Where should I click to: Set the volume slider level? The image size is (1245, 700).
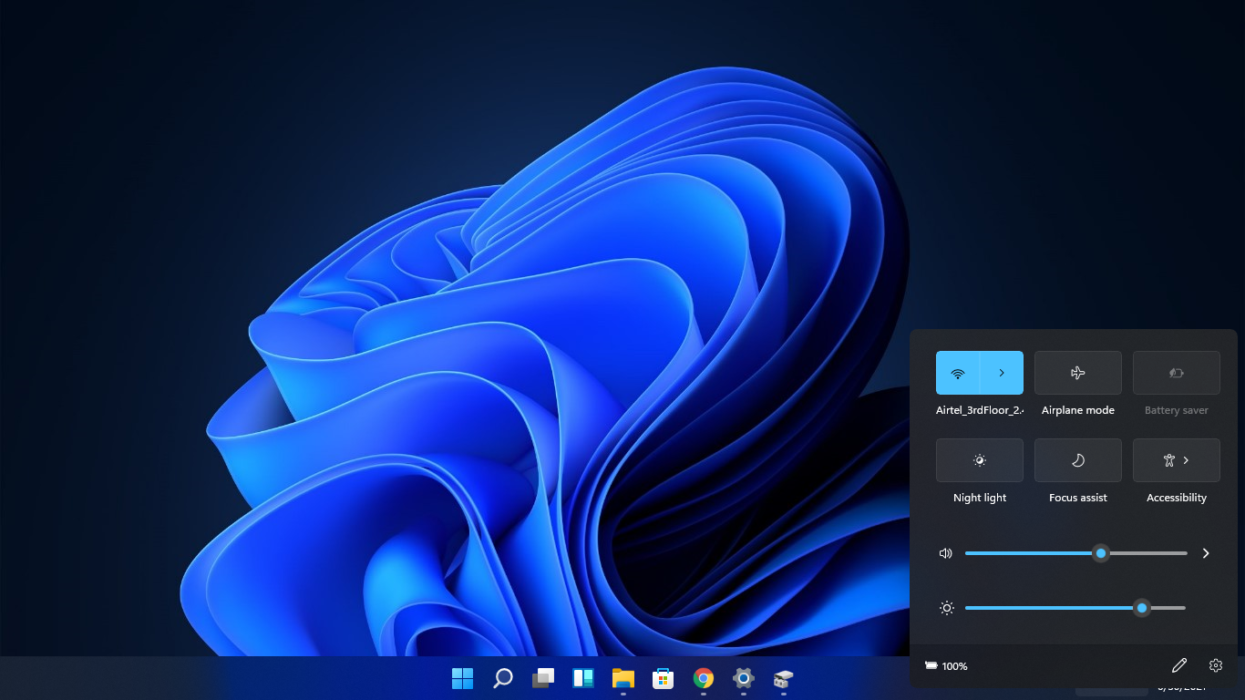1076,553
